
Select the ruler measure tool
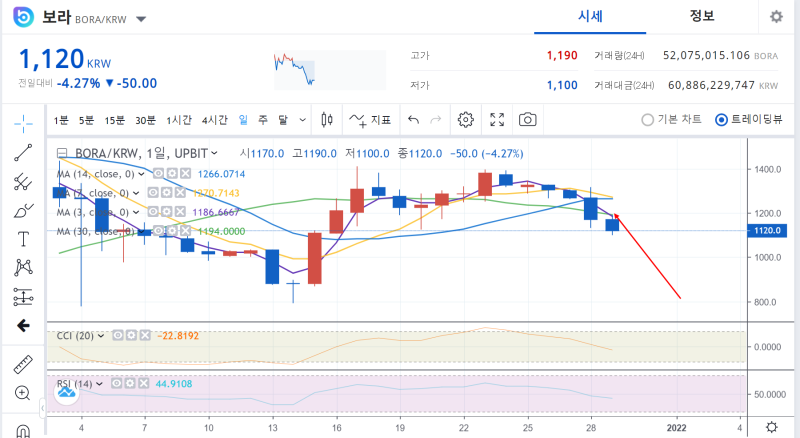tap(23, 364)
